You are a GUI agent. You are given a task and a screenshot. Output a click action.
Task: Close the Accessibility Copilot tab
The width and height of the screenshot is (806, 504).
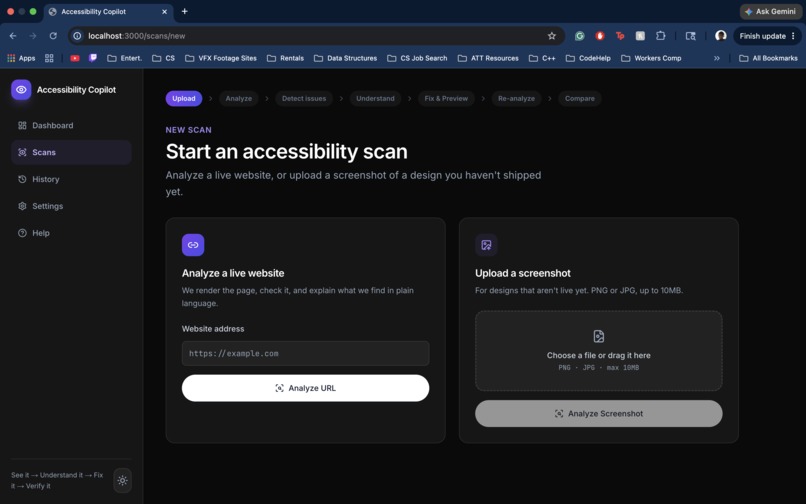[x=164, y=11]
